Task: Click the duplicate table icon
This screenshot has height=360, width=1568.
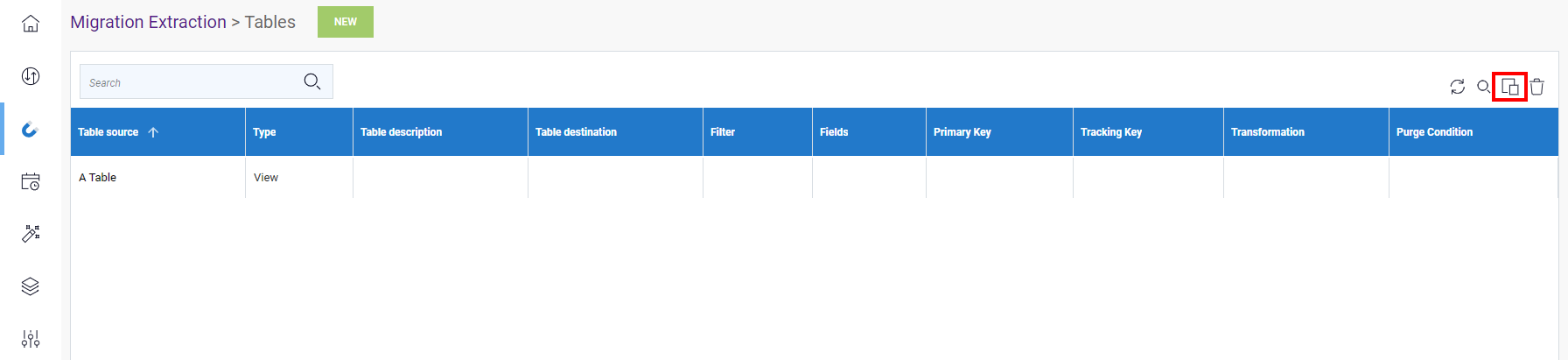Action: pyautogui.click(x=1509, y=87)
